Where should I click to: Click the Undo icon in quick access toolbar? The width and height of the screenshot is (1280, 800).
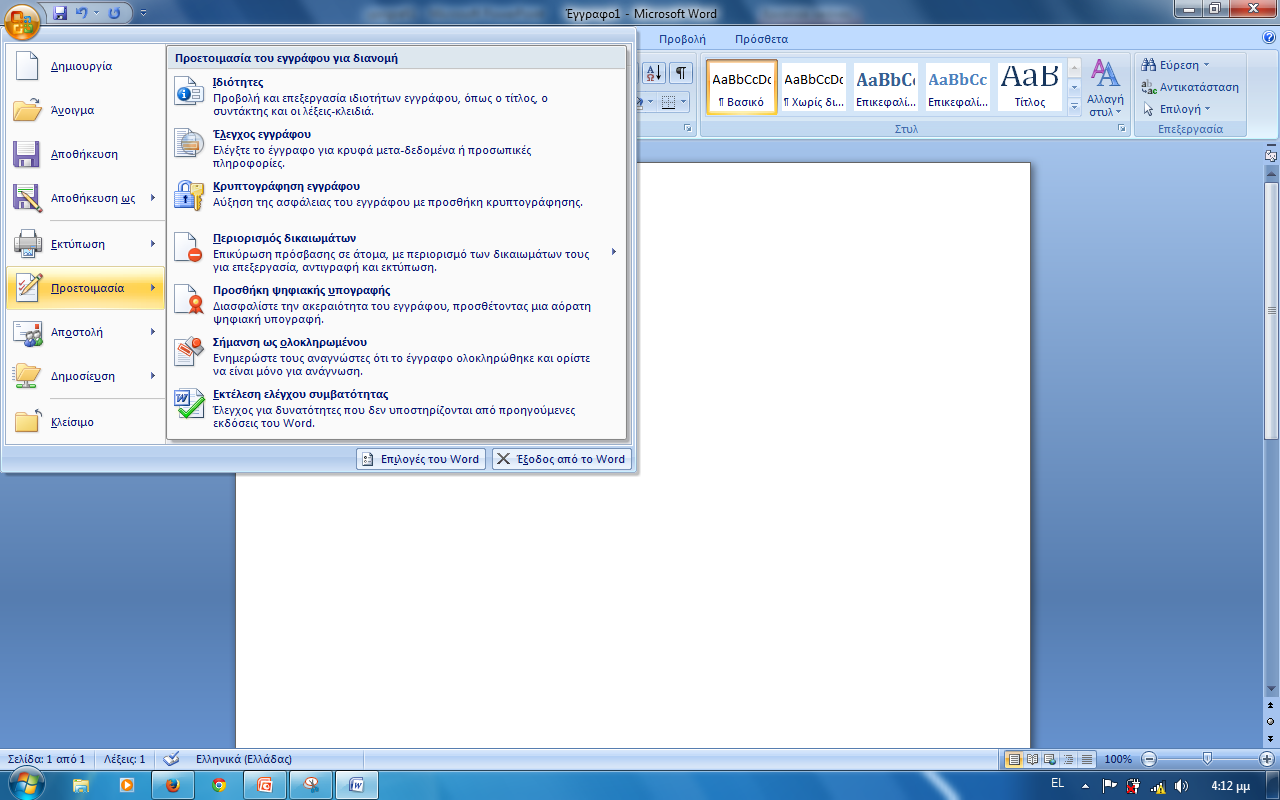click(x=82, y=14)
